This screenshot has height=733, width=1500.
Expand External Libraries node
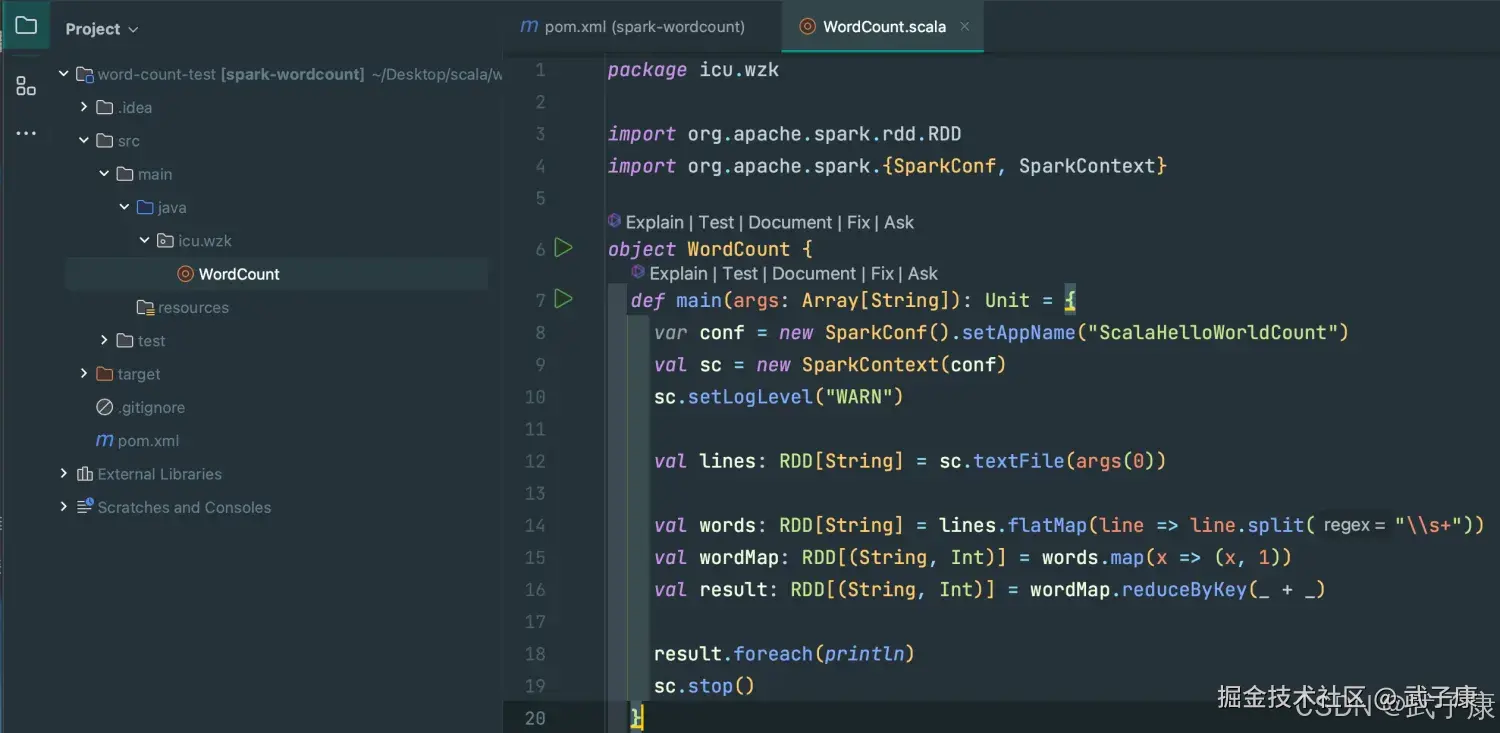tap(64, 473)
